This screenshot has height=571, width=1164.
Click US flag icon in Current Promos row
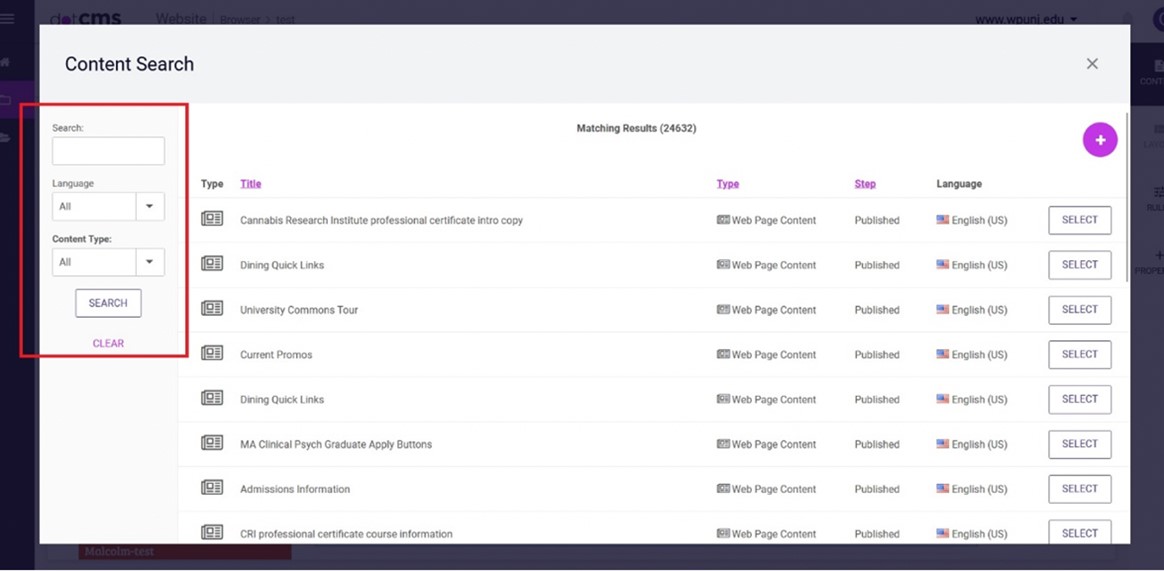942,354
